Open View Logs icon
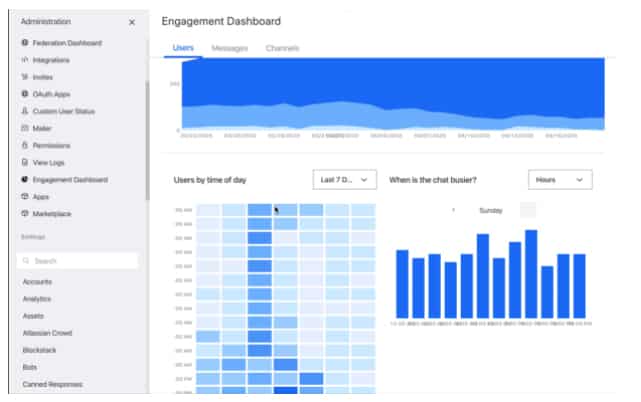Image resolution: width=641 pixels, height=402 pixels. point(25,162)
